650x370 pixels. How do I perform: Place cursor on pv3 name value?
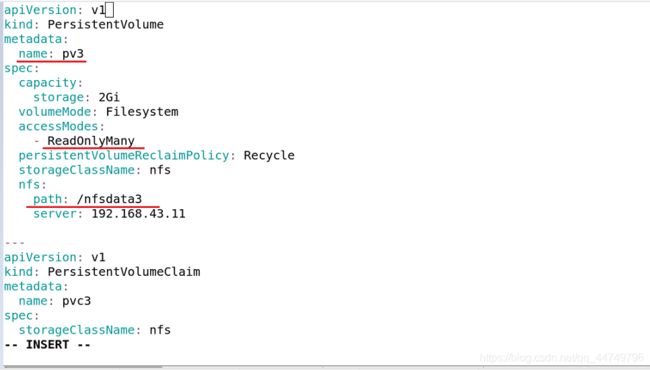73,54
